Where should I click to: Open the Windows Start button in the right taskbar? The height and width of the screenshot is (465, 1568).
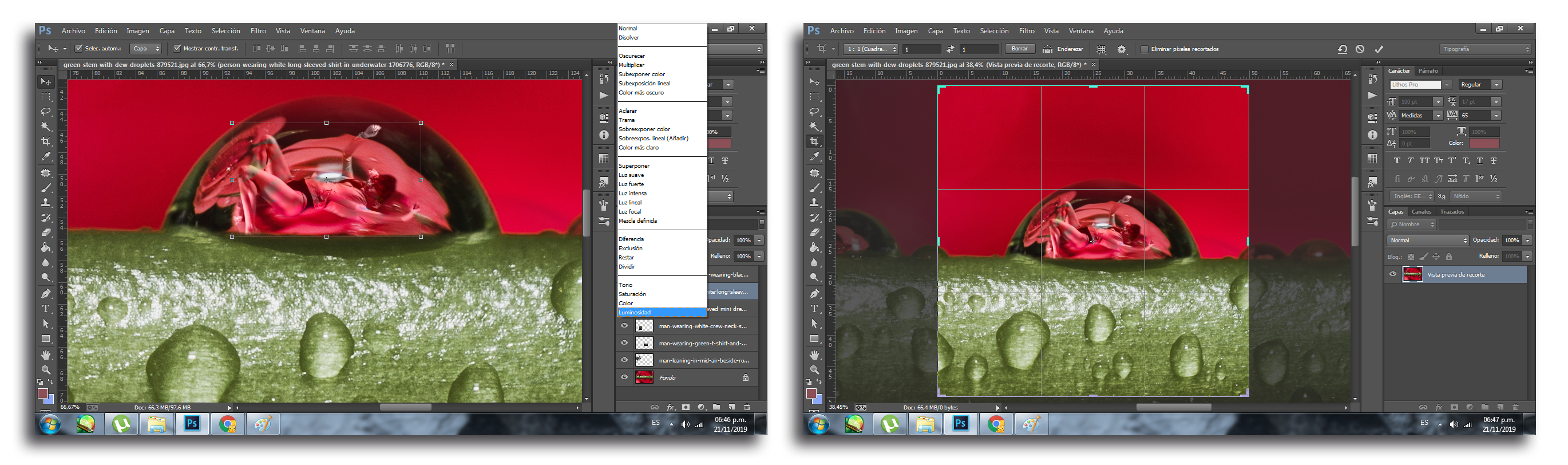[x=819, y=424]
